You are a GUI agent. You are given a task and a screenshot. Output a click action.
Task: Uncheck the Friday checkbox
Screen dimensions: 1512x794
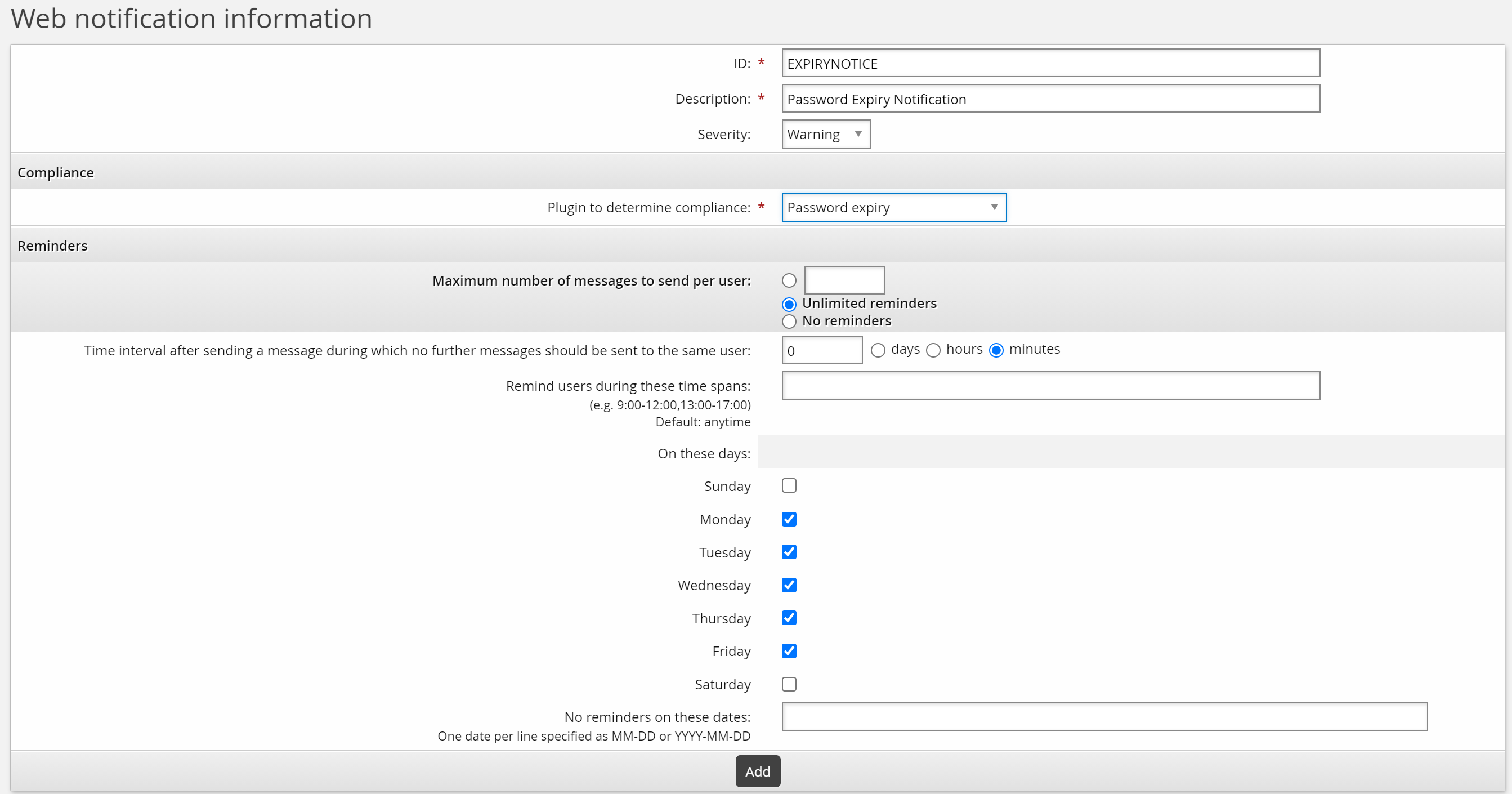pyautogui.click(x=789, y=651)
